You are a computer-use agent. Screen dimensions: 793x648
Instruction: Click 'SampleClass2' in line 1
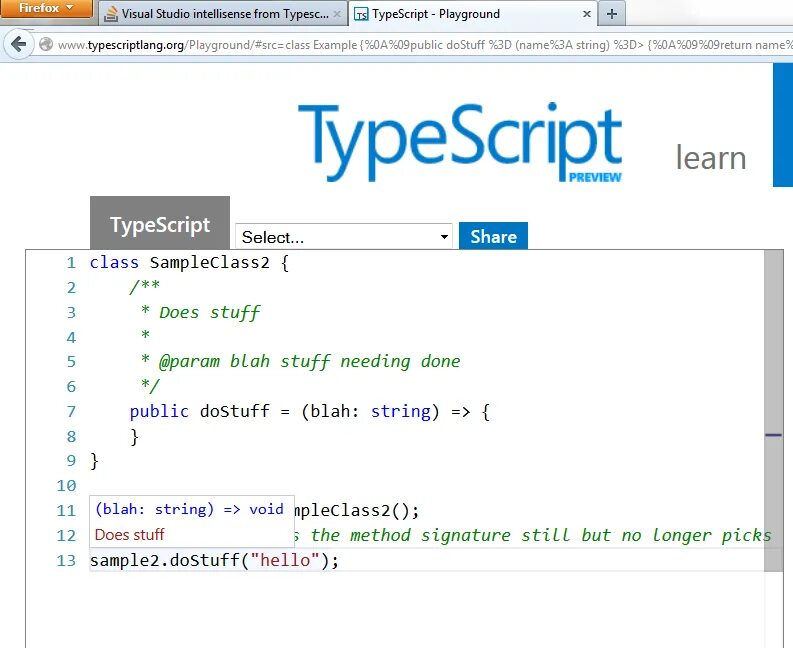click(x=209, y=263)
